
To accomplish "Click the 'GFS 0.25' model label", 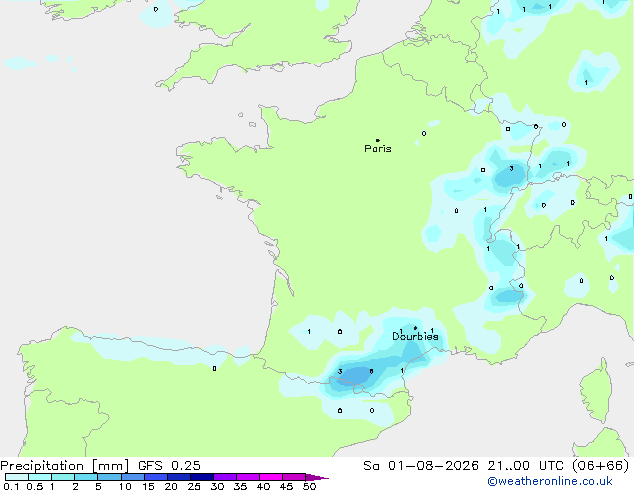I will pos(169,466).
